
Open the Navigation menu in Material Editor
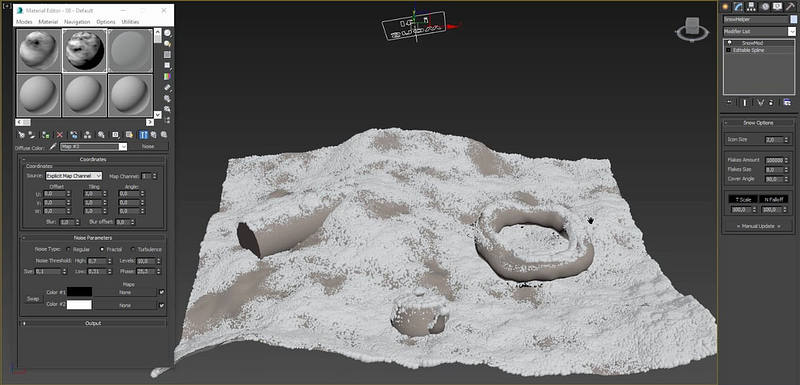pyautogui.click(x=77, y=22)
